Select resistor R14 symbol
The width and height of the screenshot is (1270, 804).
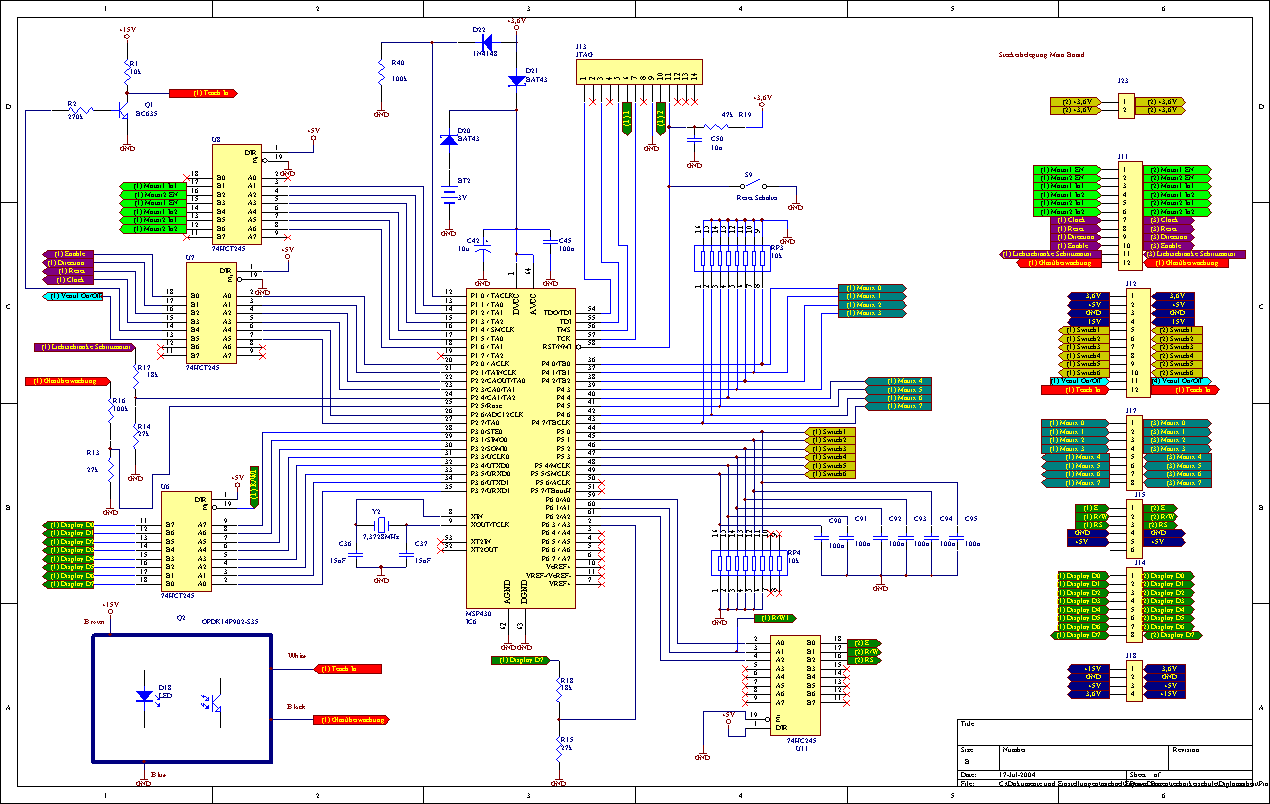[x=136, y=436]
